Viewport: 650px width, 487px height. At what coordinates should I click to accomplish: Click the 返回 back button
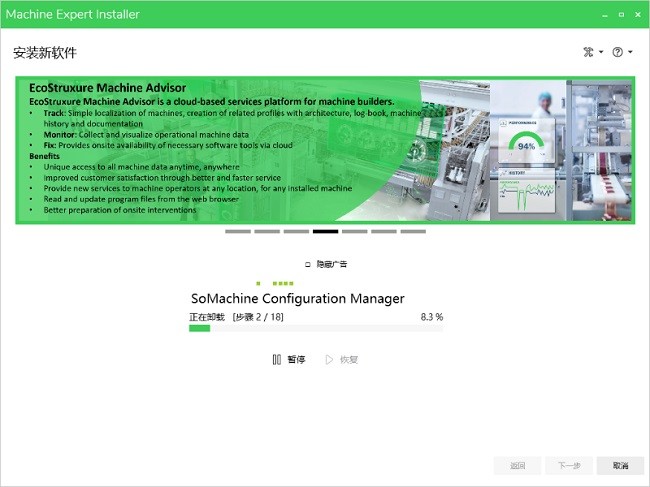517,466
